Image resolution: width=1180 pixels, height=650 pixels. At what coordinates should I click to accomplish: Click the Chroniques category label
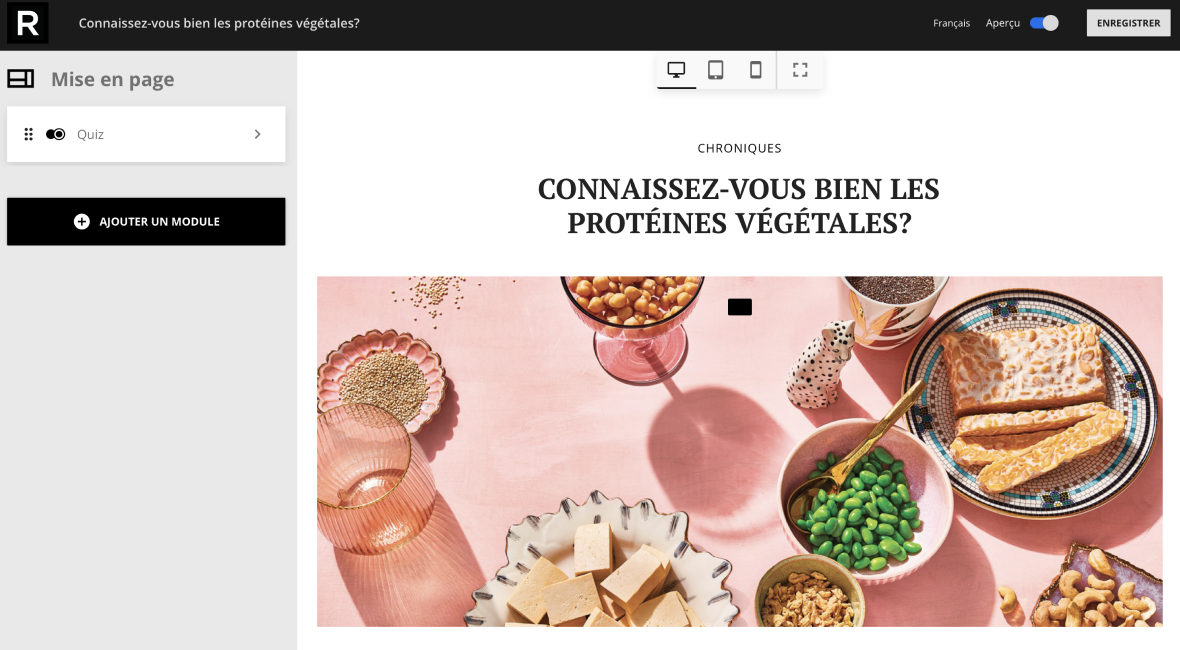(739, 148)
